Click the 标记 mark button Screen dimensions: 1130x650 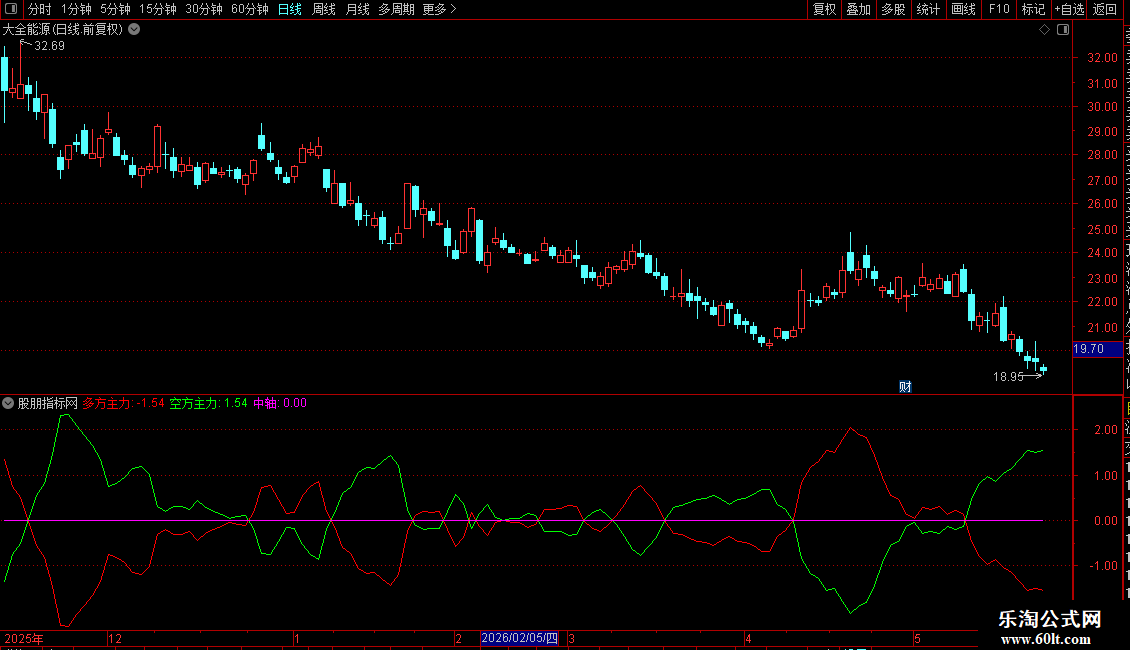click(x=1033, y=9)
